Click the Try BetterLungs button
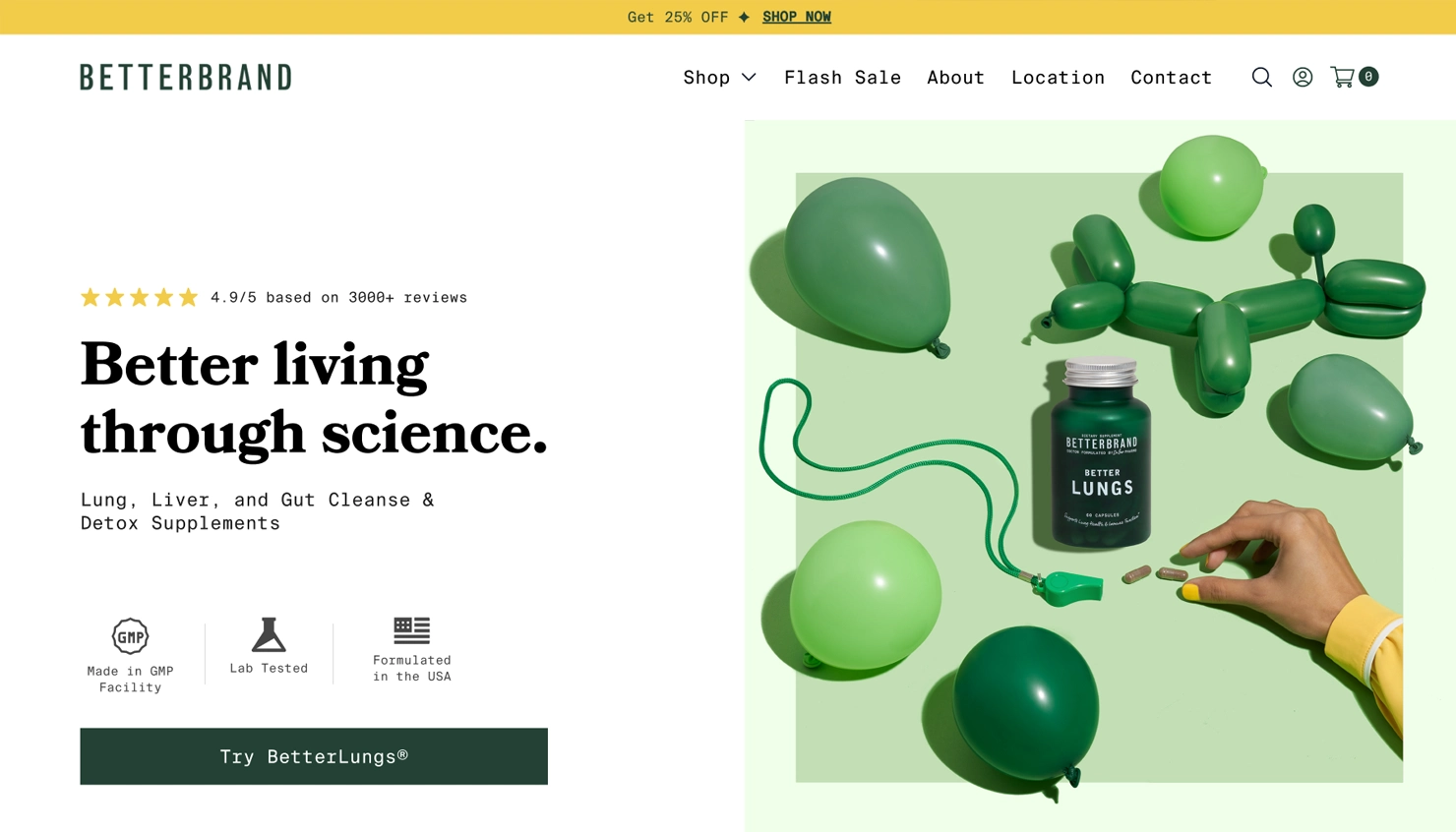 (x=314, y=756)
